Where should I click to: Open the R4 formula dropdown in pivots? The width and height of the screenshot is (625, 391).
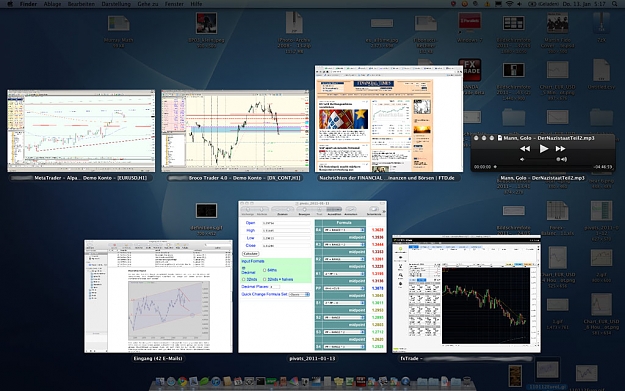[344, 230]
